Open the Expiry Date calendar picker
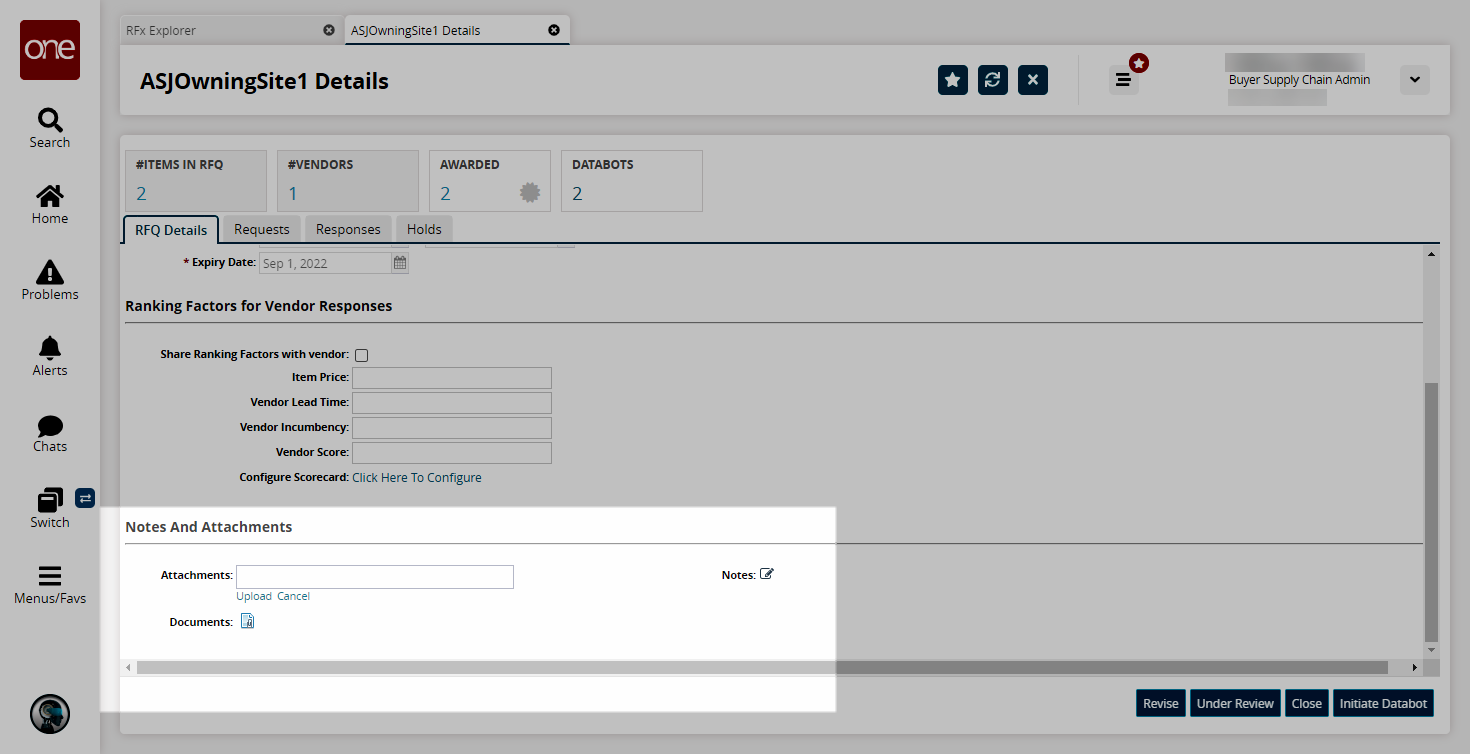This screenshot has width=1470, height=754. [400, 264]
